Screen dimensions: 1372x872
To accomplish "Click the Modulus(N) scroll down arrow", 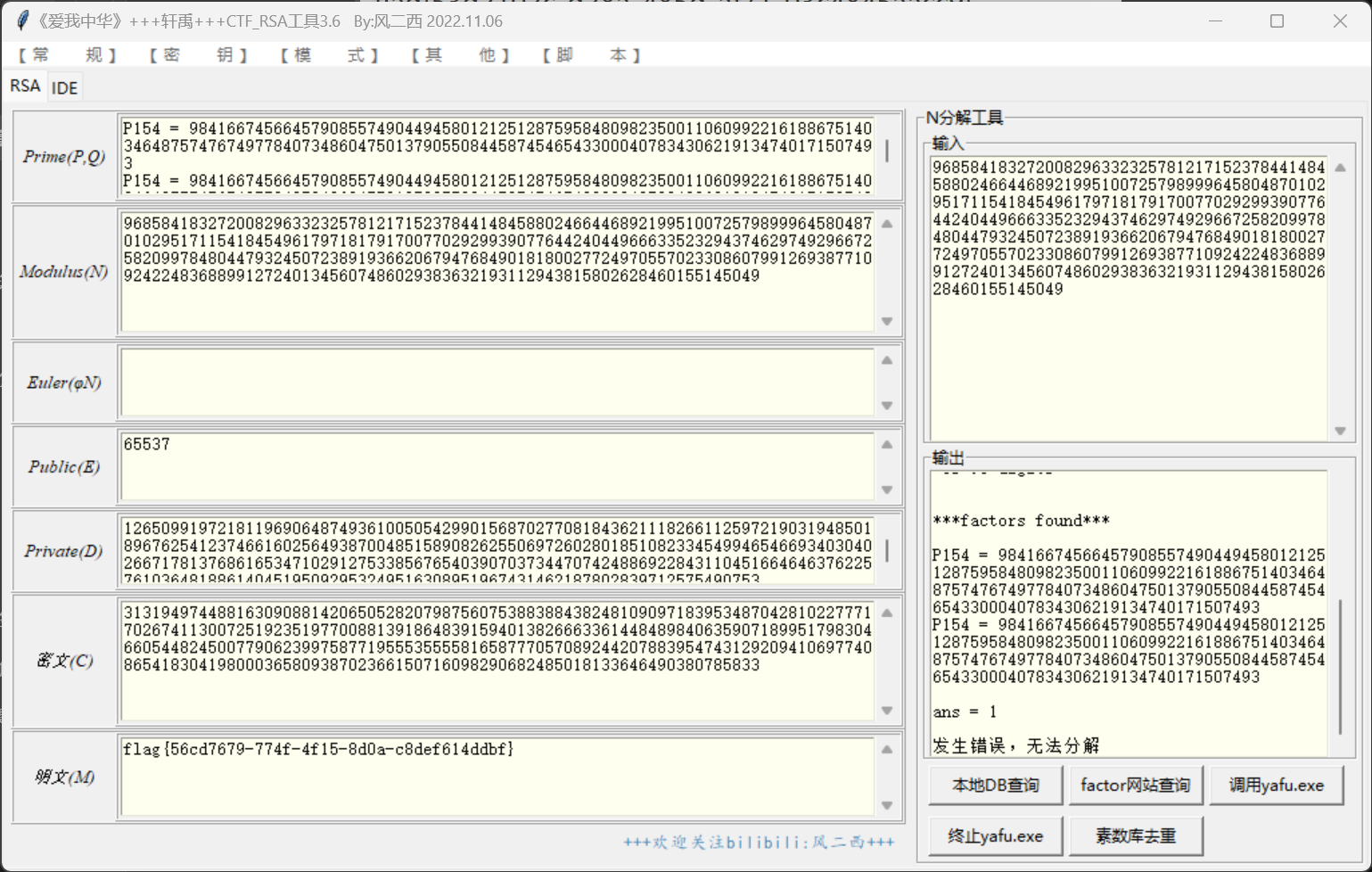I will click(x=887, y=321).
